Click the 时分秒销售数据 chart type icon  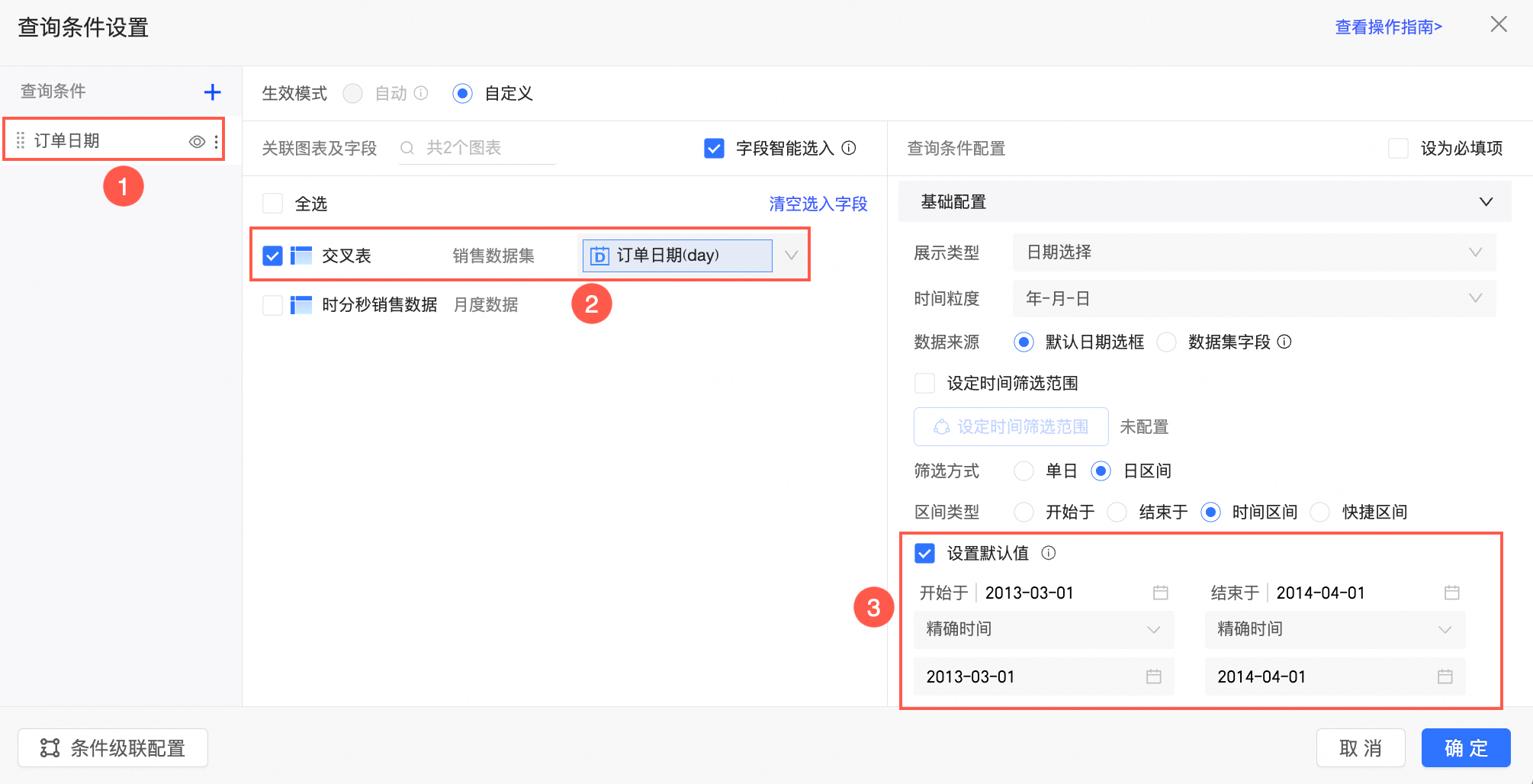tap(301, 305)
